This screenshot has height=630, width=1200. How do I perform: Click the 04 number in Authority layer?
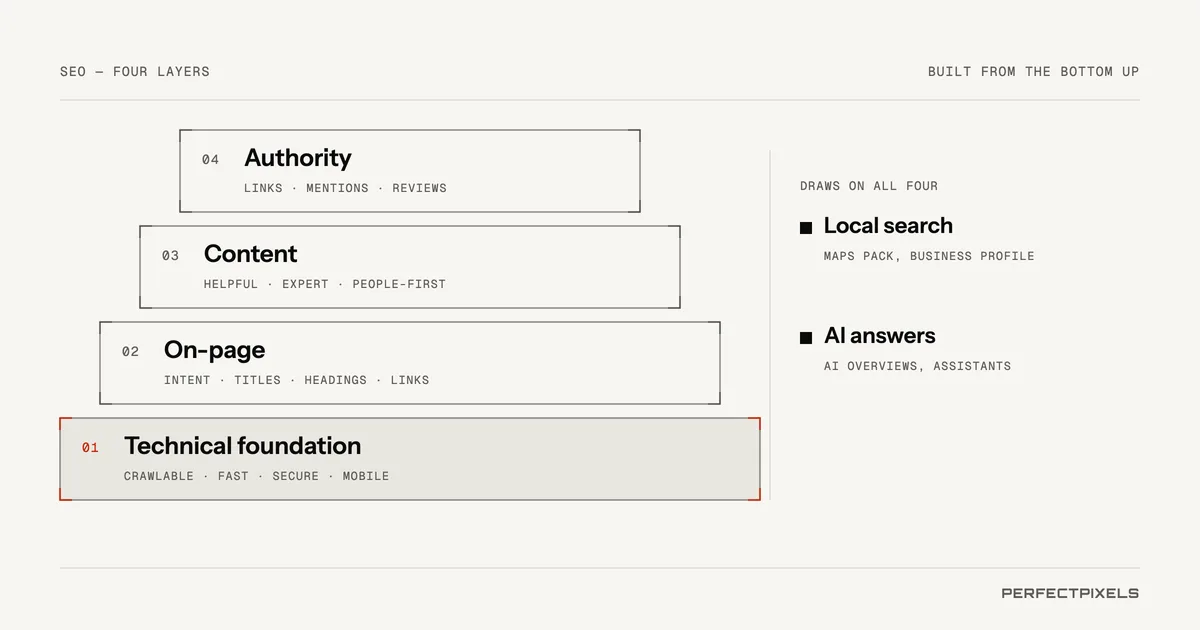click(210, 160)
